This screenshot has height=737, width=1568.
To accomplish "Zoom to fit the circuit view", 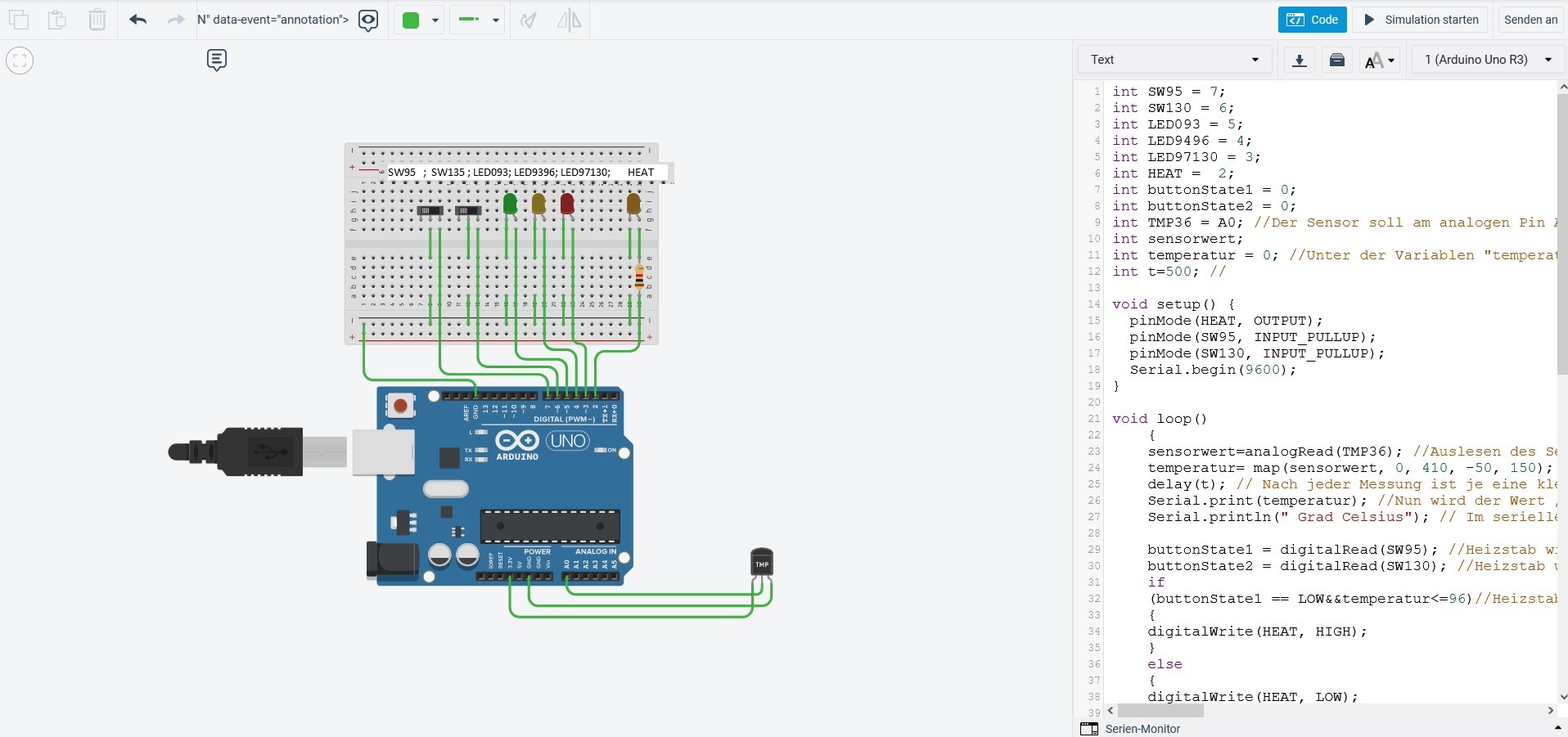I will pos(20,61).
